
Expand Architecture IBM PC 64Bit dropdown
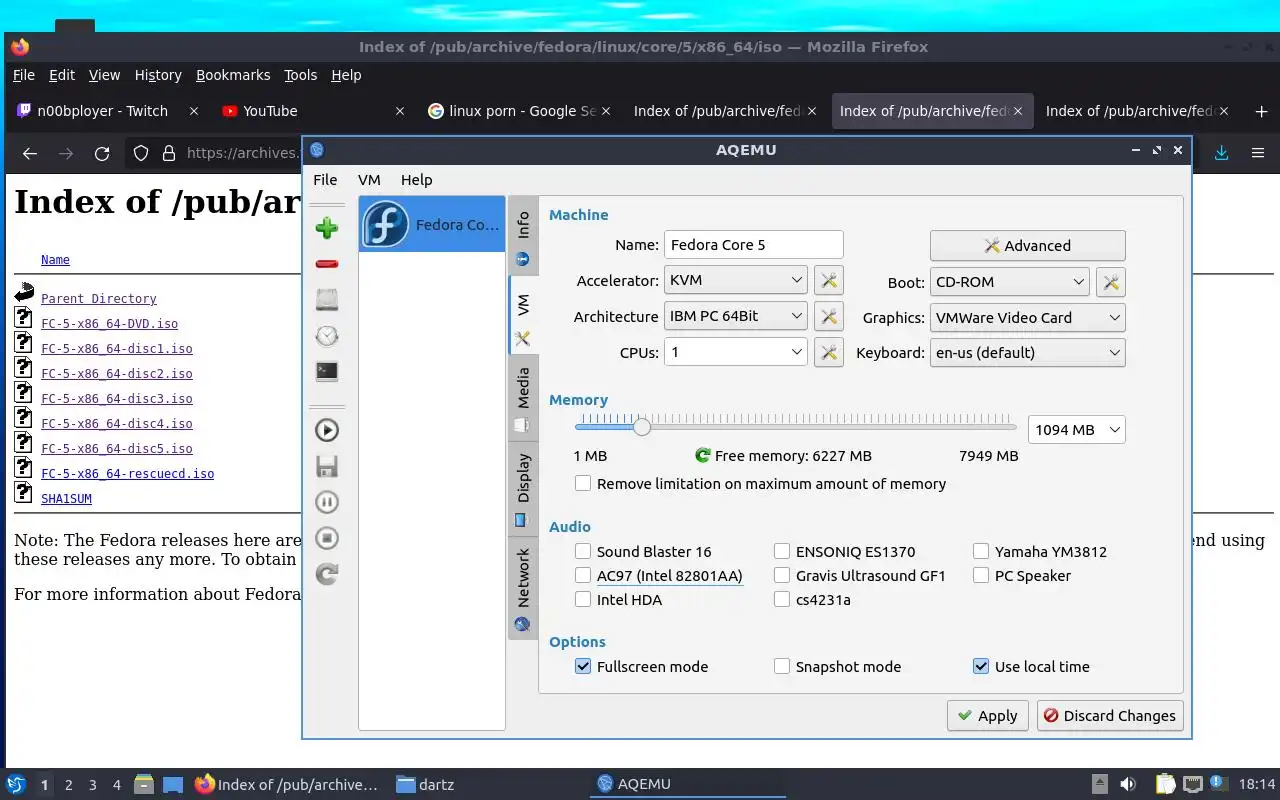pyautogui.click(x=736, y=316)
